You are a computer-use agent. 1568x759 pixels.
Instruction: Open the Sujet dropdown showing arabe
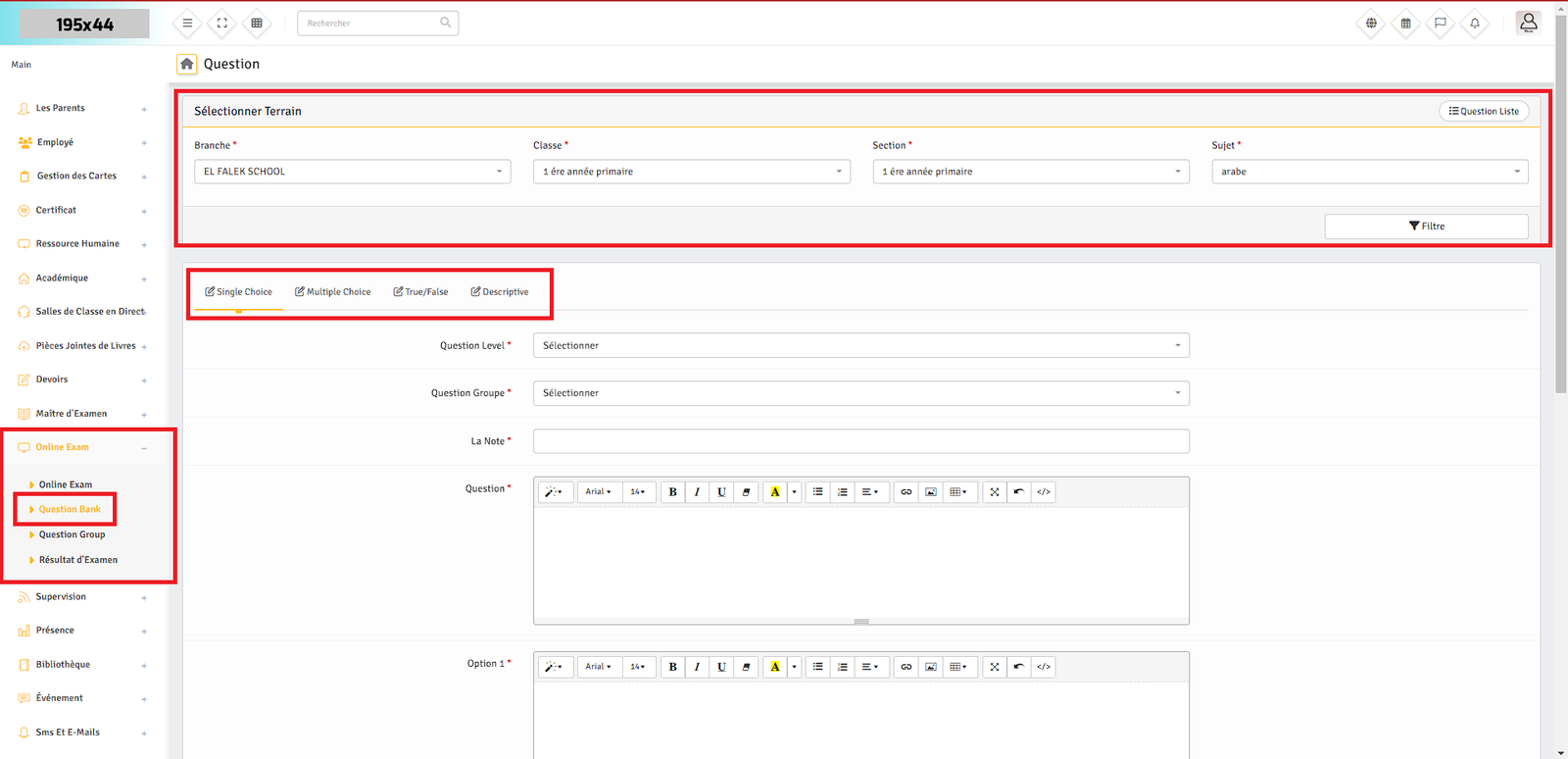point(1369,172)
